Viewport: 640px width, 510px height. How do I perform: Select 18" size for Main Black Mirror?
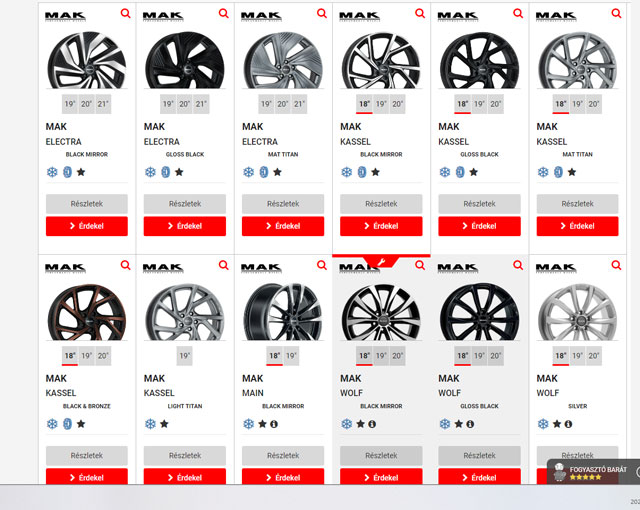[x=275, y=356]
